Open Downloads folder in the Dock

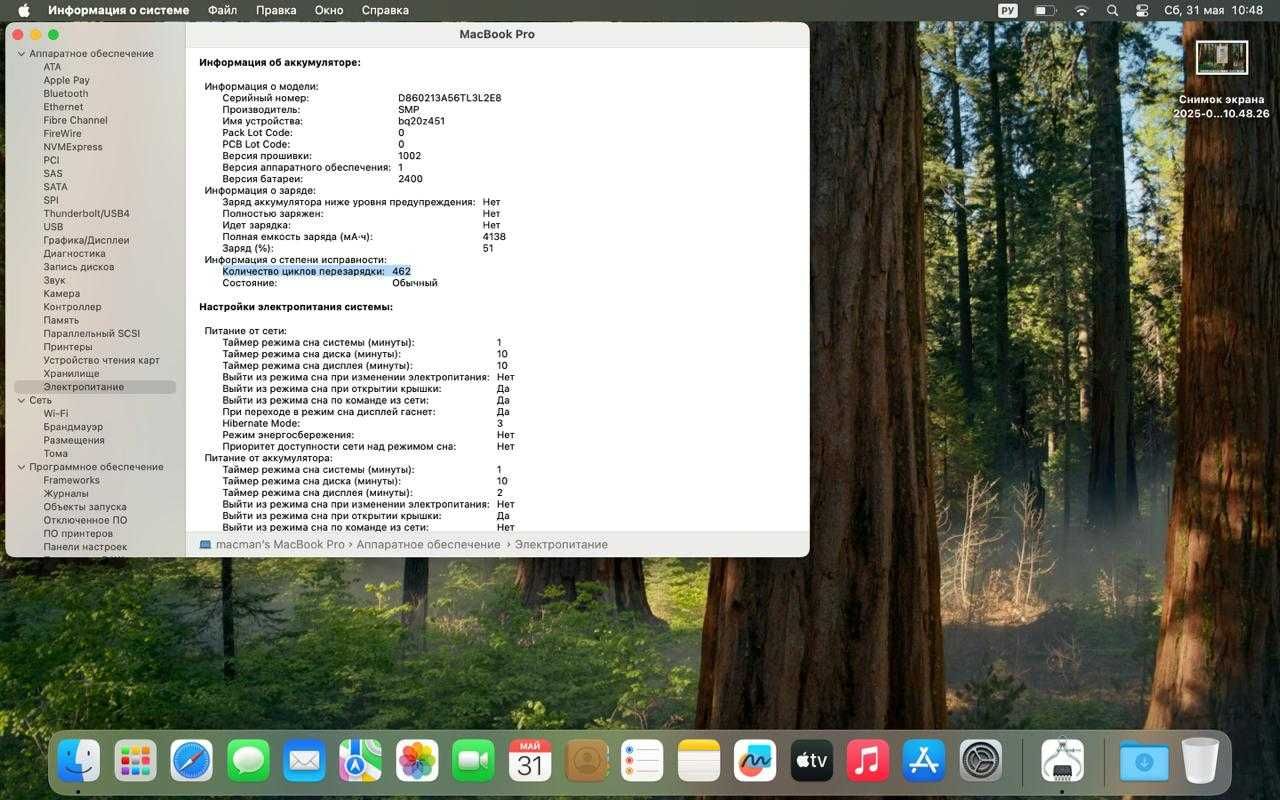click(x=1144, y=761)
